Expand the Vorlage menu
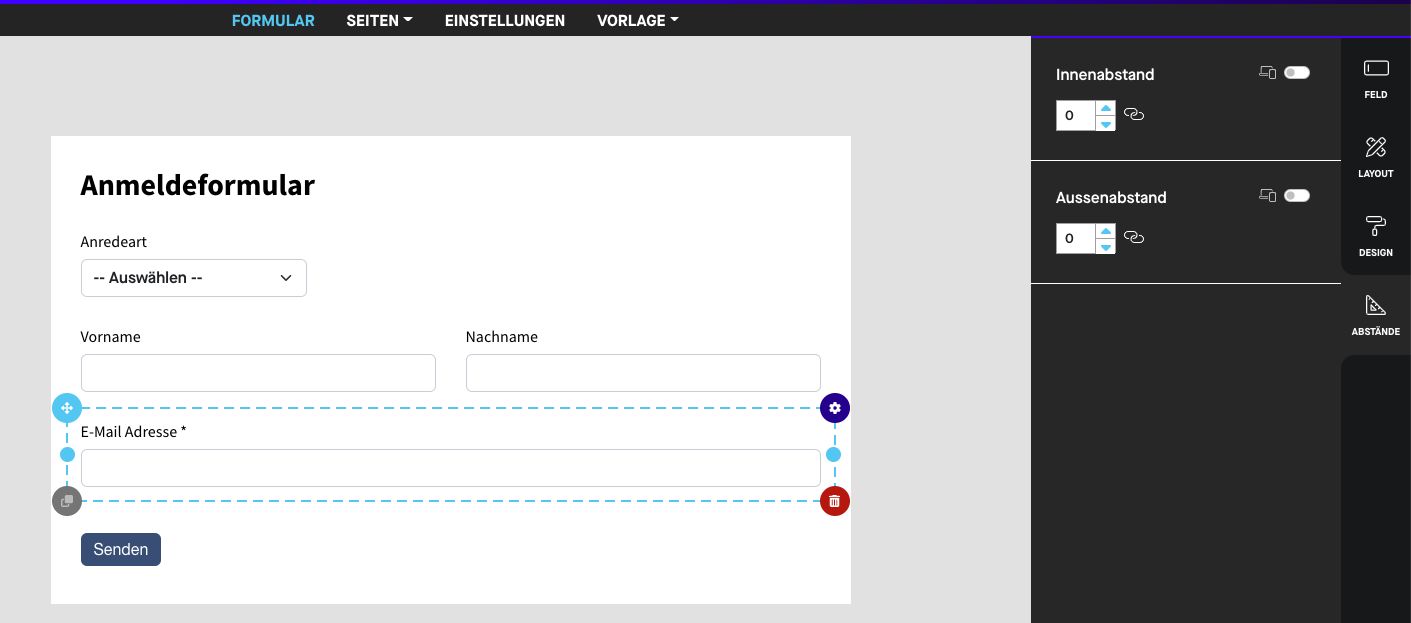 637,20
